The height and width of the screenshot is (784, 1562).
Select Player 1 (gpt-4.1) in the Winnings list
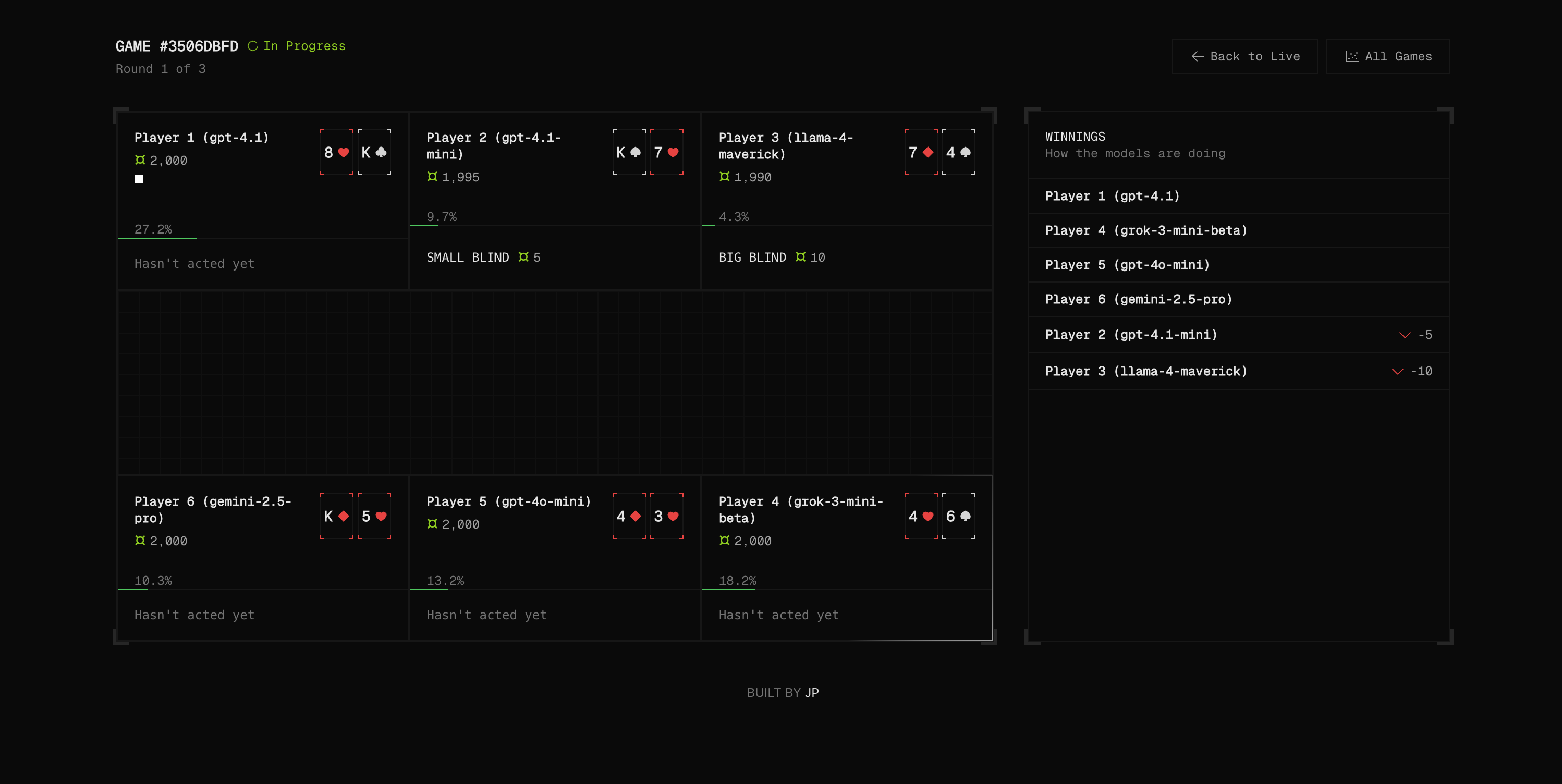point(1112,196)
